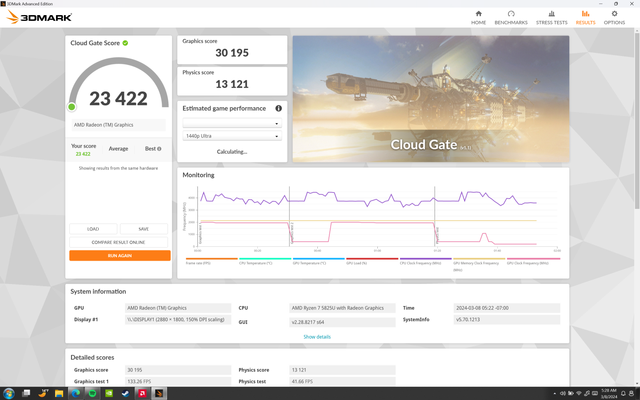Click the Your score value 23 422
Viewport: 640px width, 400px height.
tap(83, 154)
